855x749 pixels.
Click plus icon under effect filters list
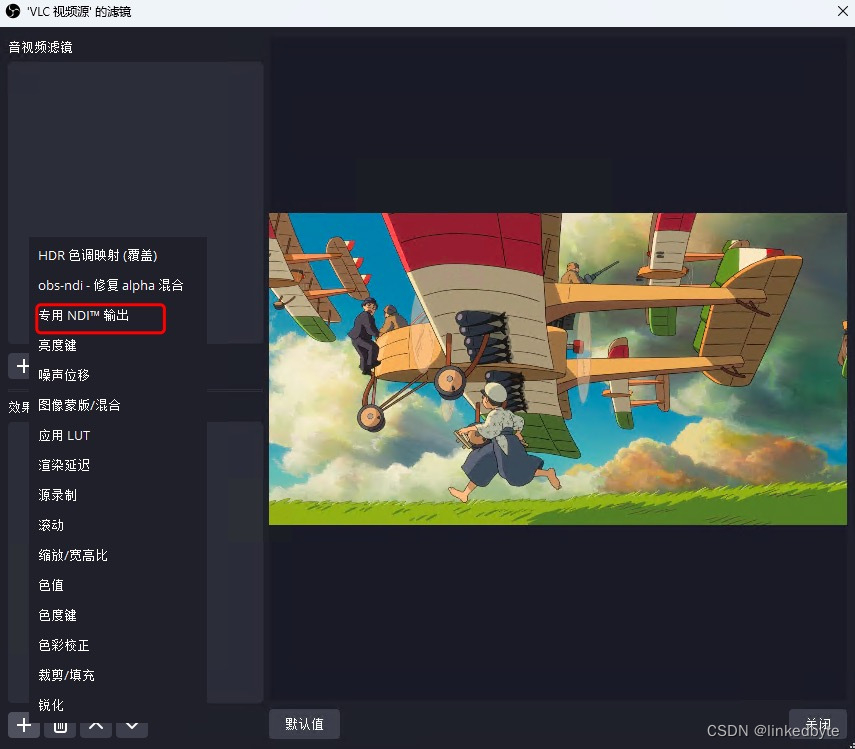tap(23, 725)
